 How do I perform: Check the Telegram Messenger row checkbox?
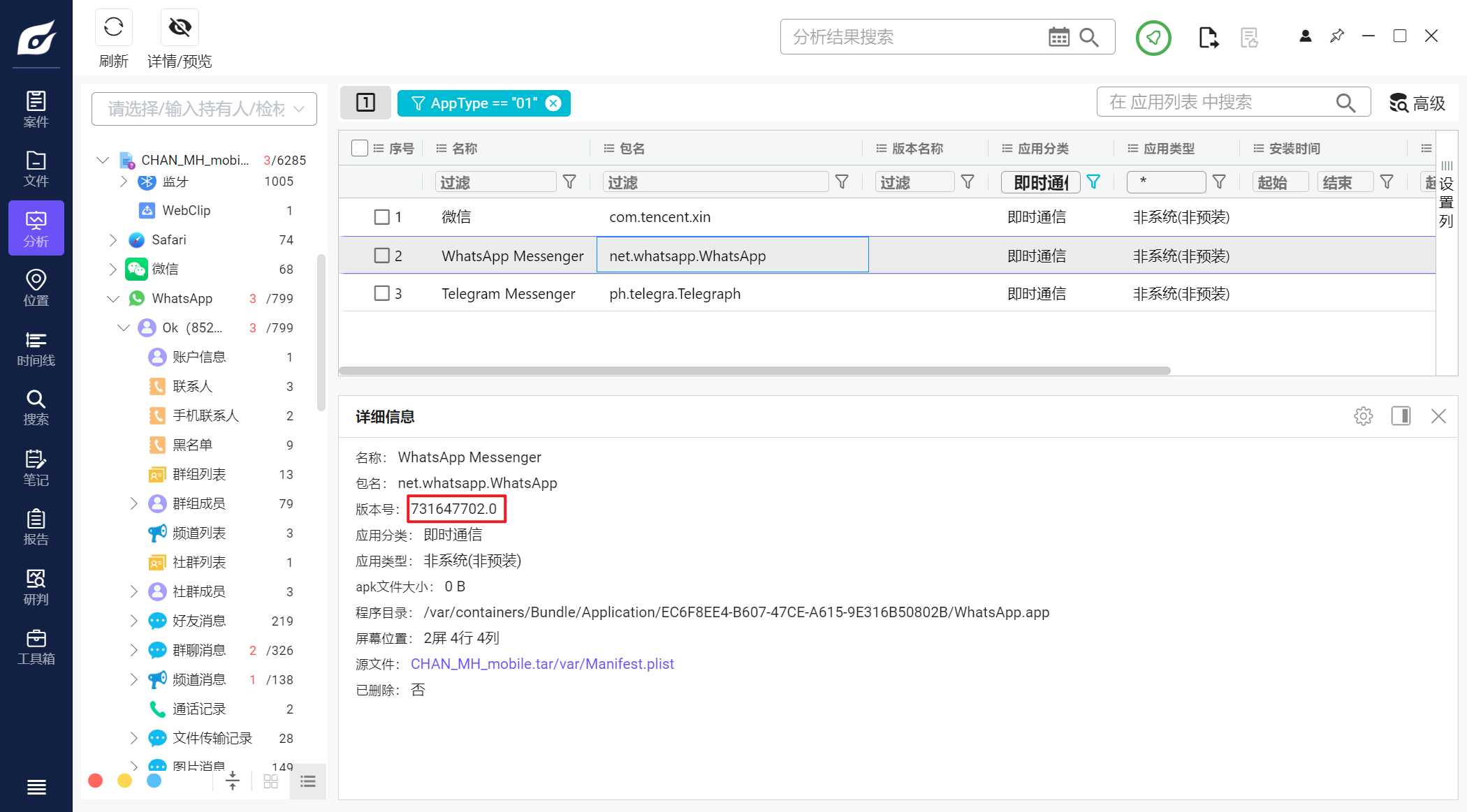point(381,293)
